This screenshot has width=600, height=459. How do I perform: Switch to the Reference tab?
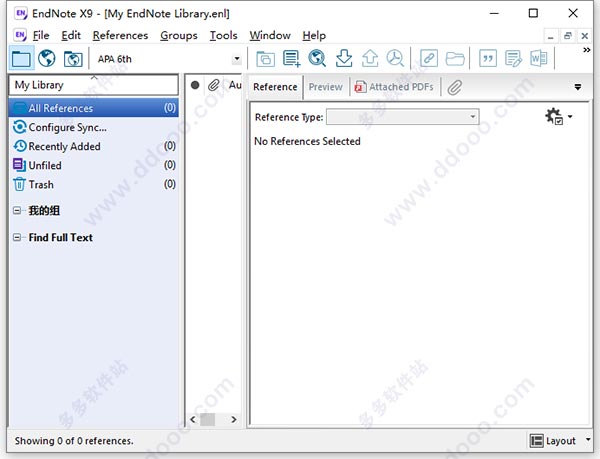275,87
